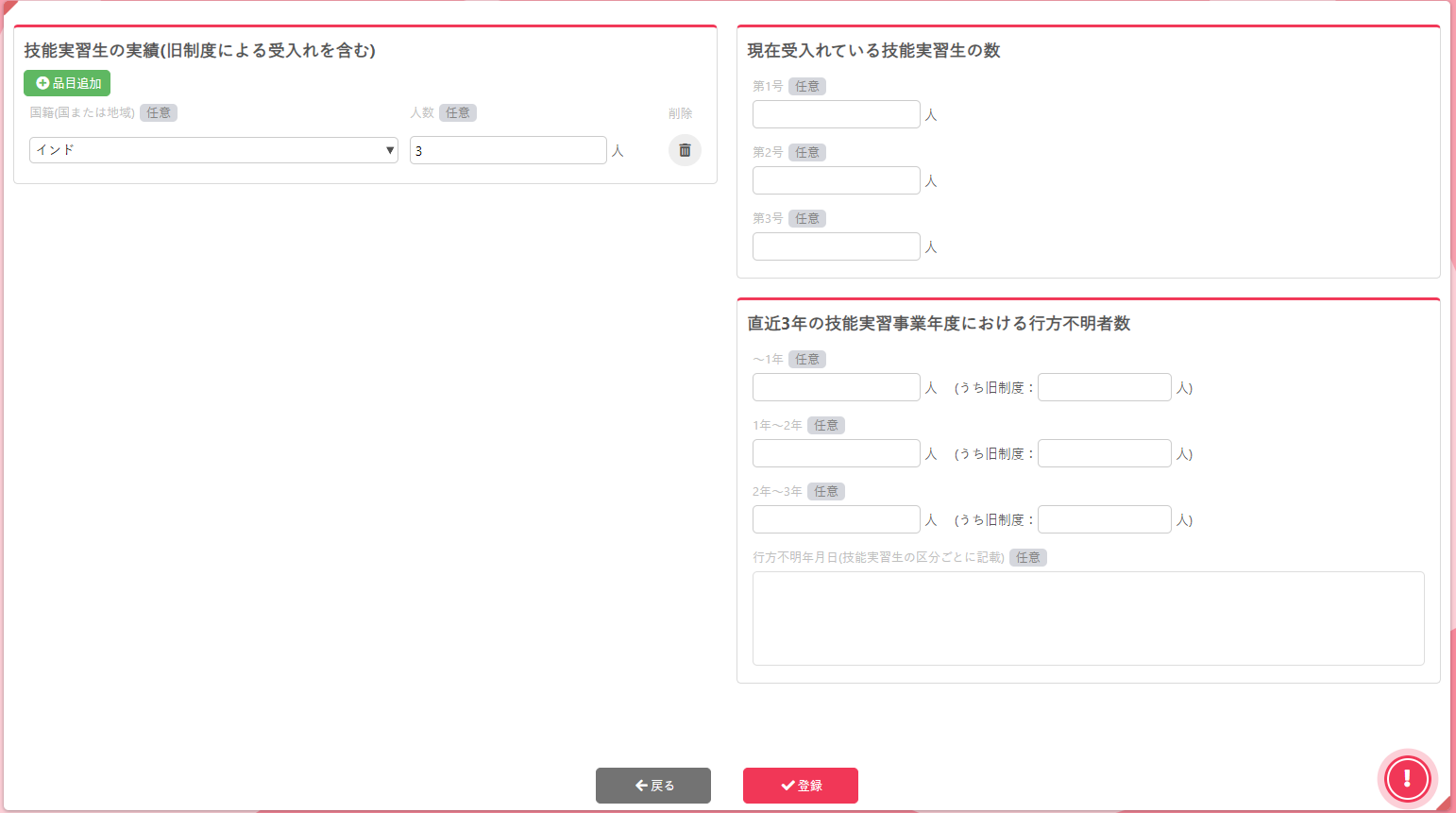Click the trash icon to delete the row
Viewport: 1456px width, 813px height.
pos(685,150)
